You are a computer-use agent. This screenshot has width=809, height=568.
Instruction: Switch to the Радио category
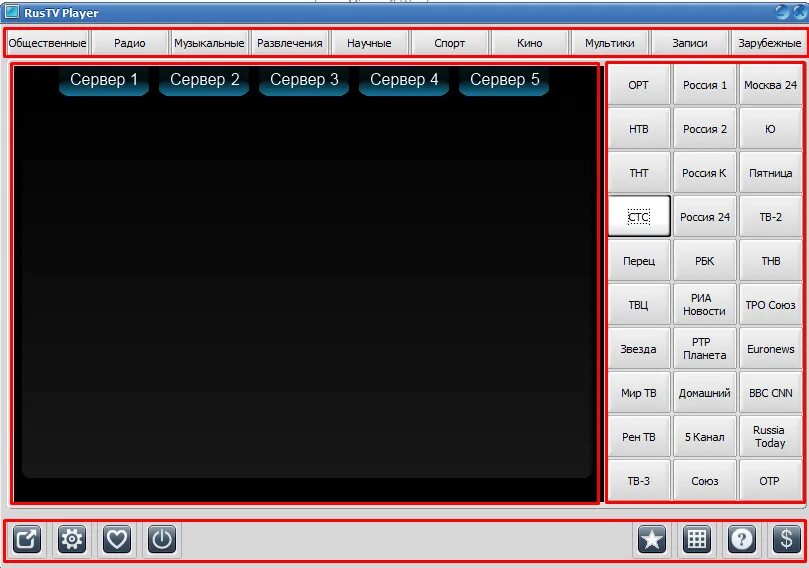[130, 43]
